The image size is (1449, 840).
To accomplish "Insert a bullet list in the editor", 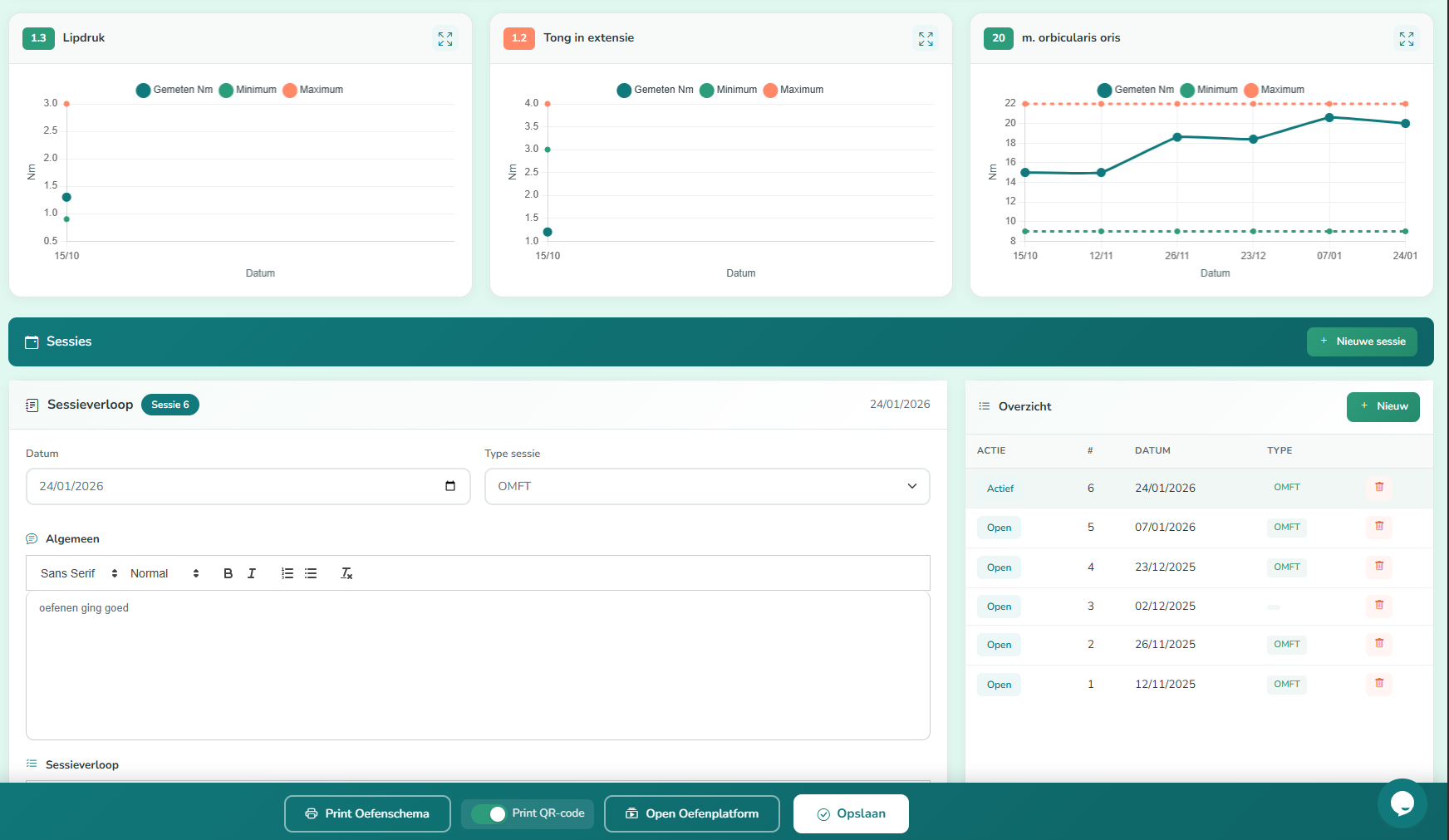I will [311, 573].
